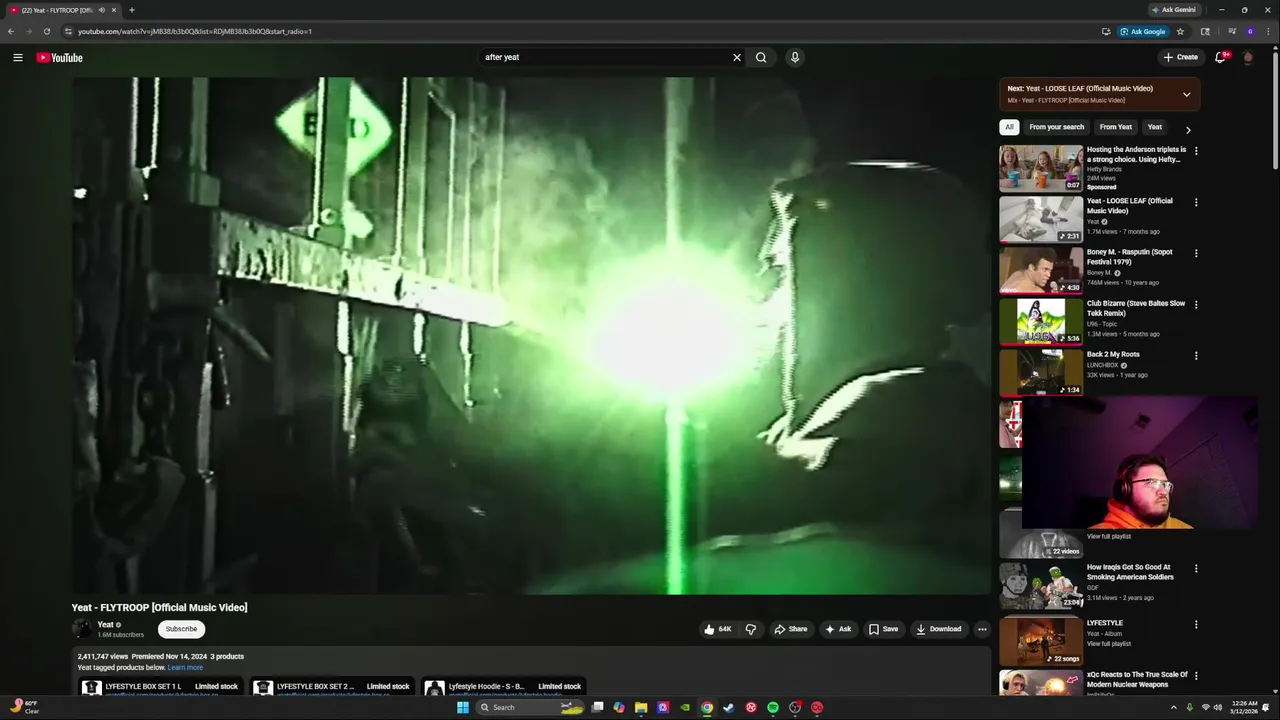
Task: Go back in Chrome
Action: tap(11, 31)
